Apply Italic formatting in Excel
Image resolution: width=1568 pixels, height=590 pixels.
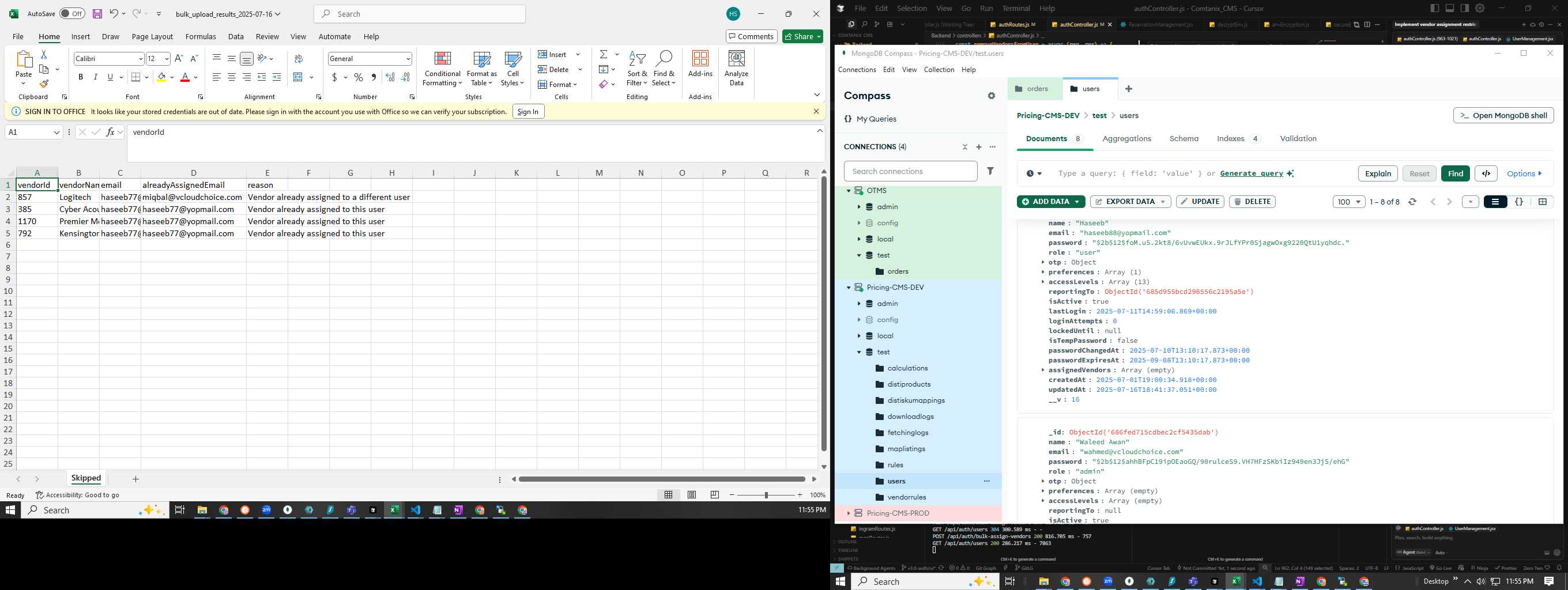click(96, 77)
